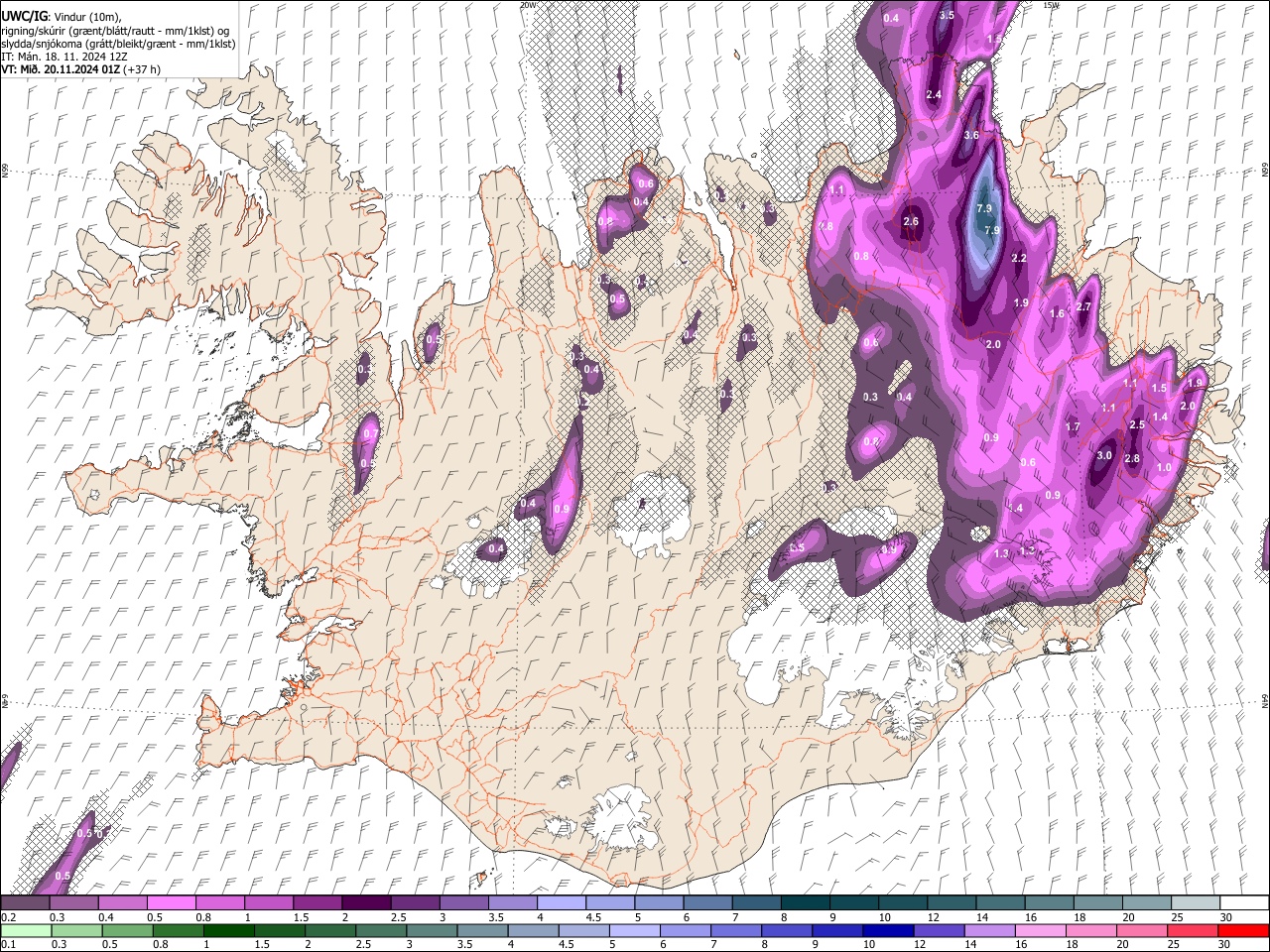This screenshot has width=1270, height=952.
Task: Click the '0.1' label of lower legend
Action: pyautogui.click(x=7, y=945)
